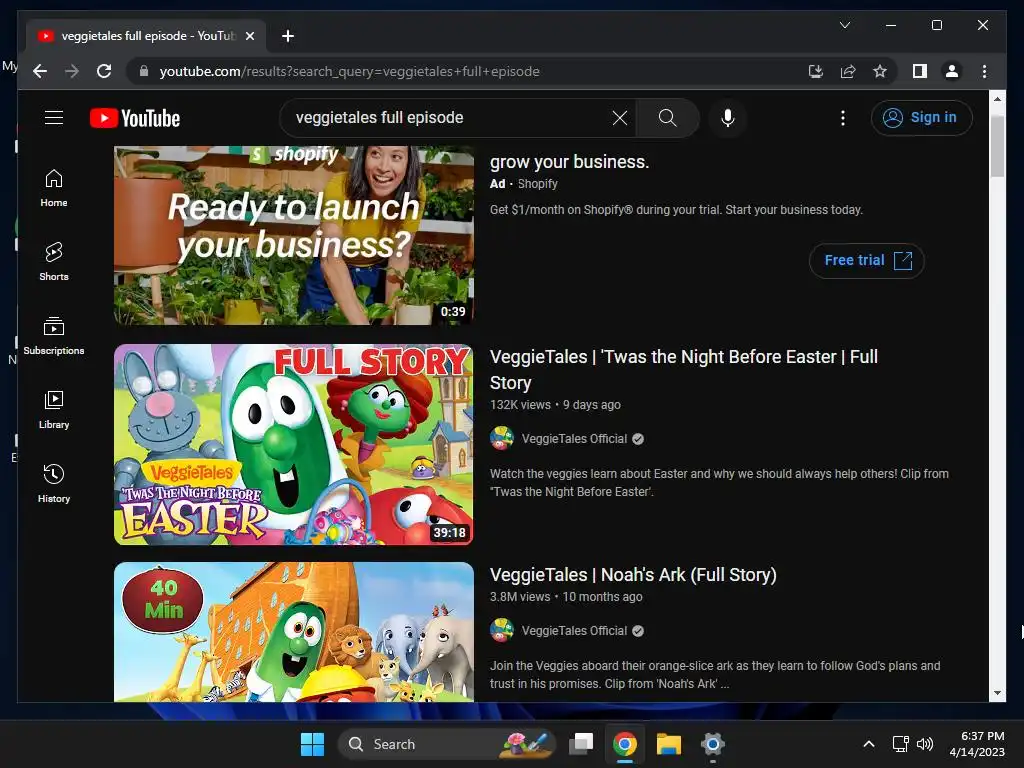Click Shopify advertiser name

tap(537, 184)
